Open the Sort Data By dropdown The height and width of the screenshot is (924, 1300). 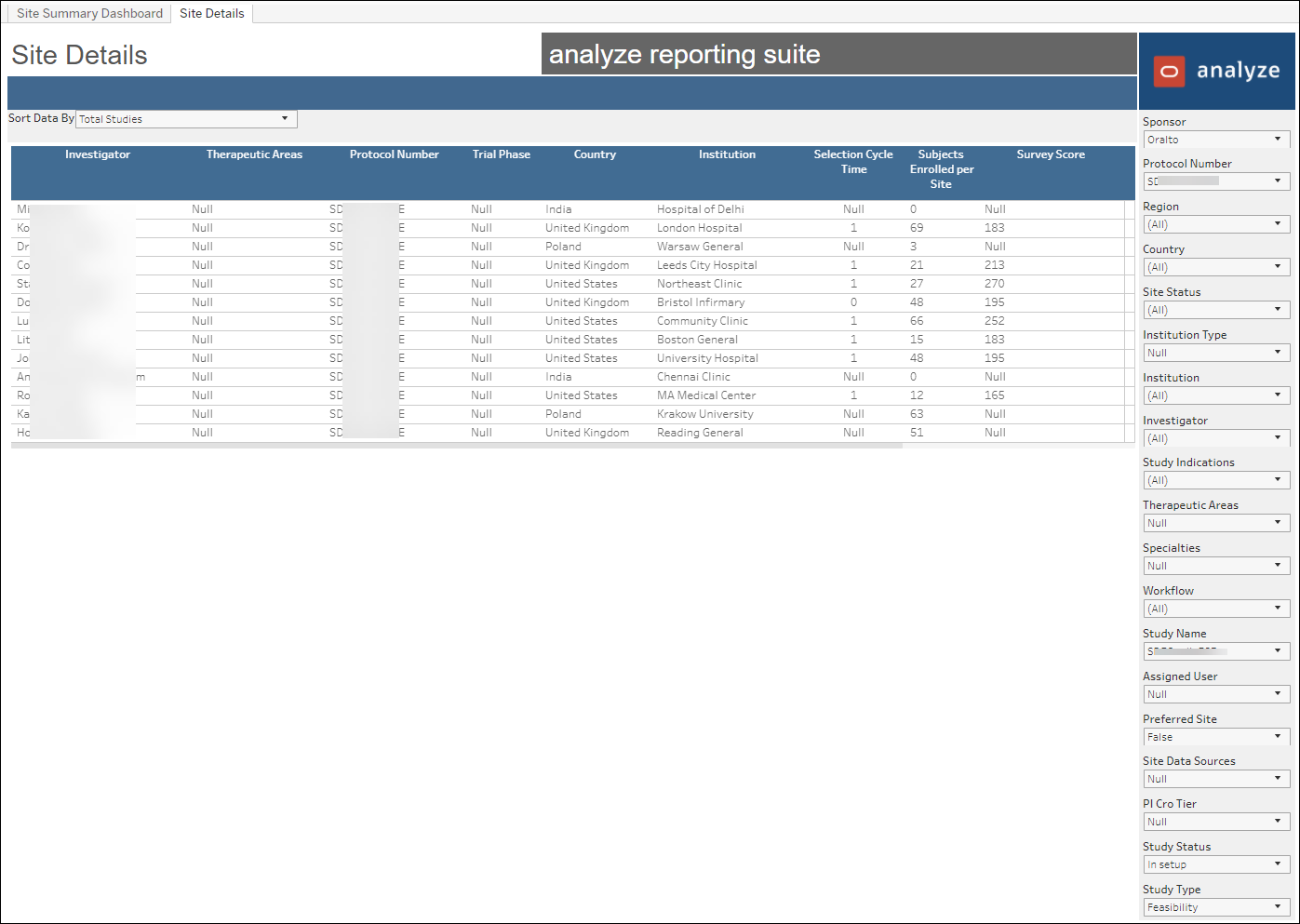[x=186, y=119]
